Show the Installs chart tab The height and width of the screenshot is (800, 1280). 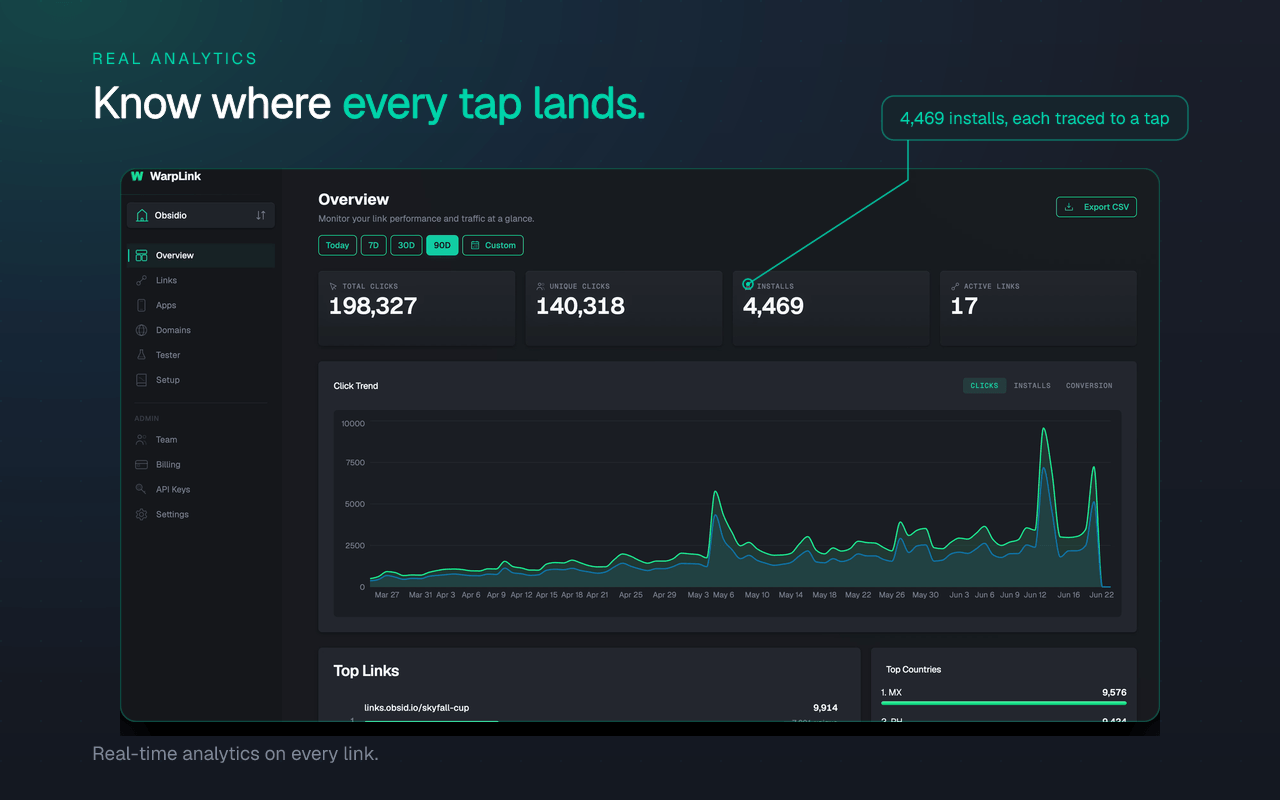pyautogui.click(x=1032, y=386)
